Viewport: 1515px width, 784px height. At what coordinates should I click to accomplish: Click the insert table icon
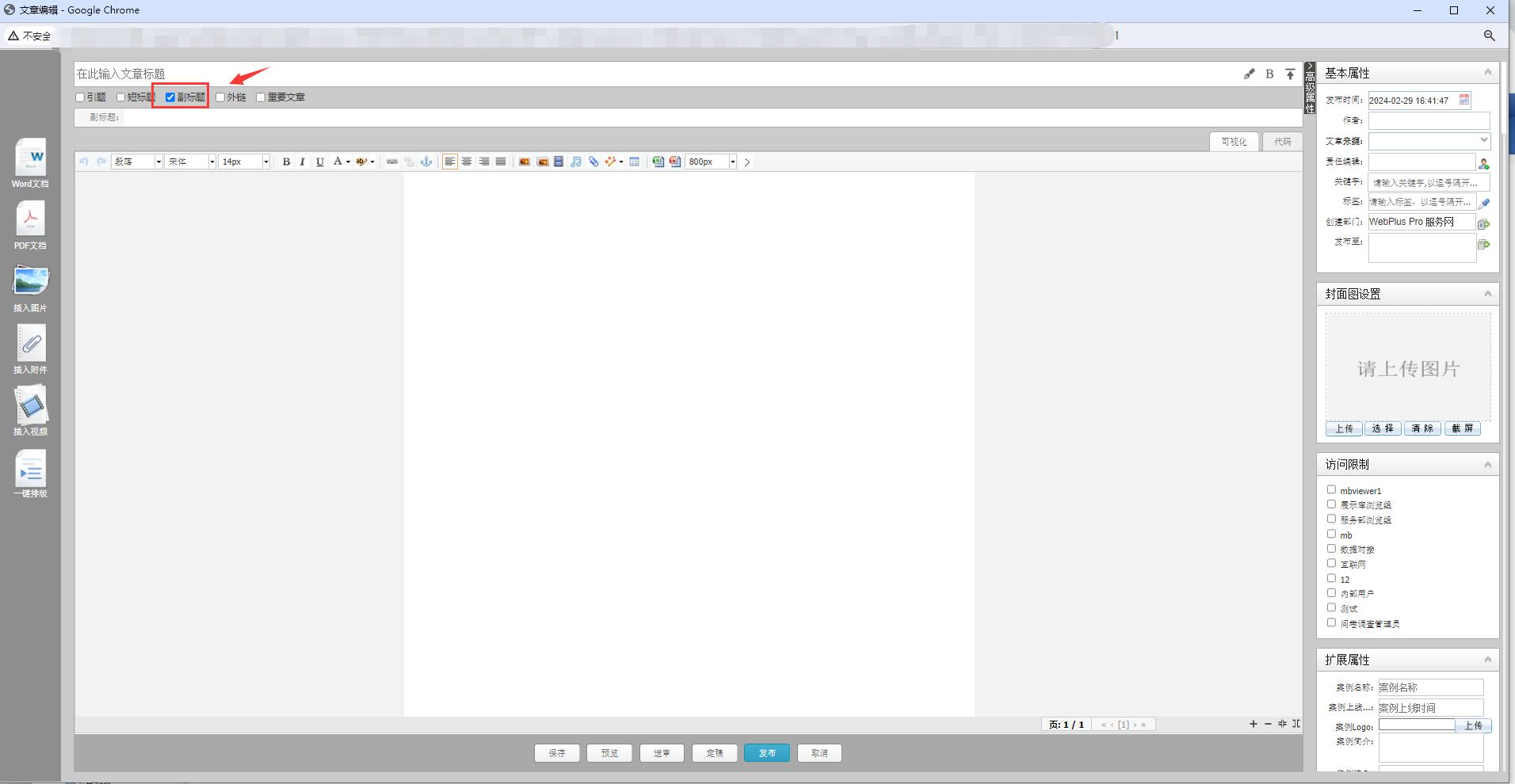(x=634, y=162)
